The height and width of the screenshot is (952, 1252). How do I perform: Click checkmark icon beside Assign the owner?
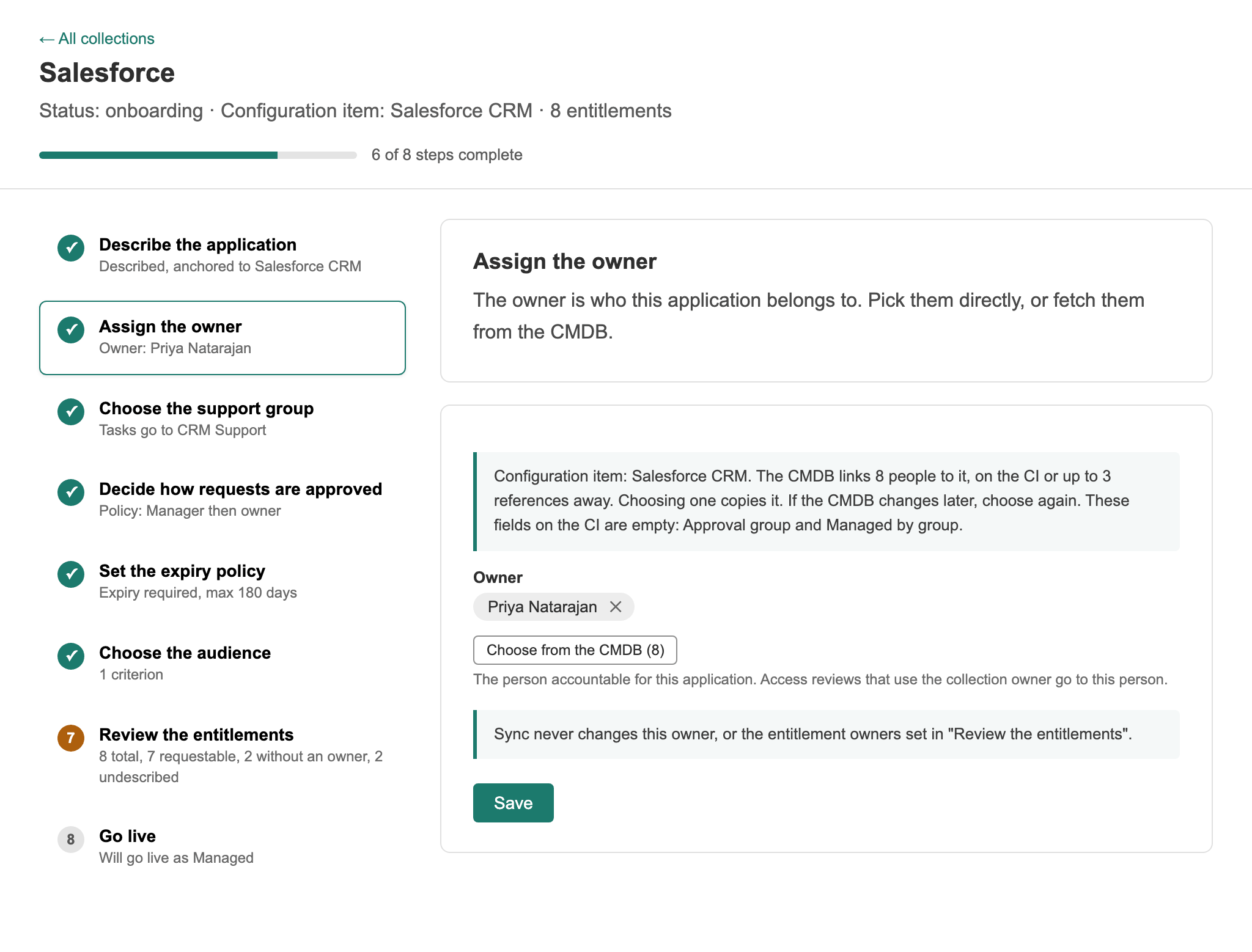(x=71, y=330)
